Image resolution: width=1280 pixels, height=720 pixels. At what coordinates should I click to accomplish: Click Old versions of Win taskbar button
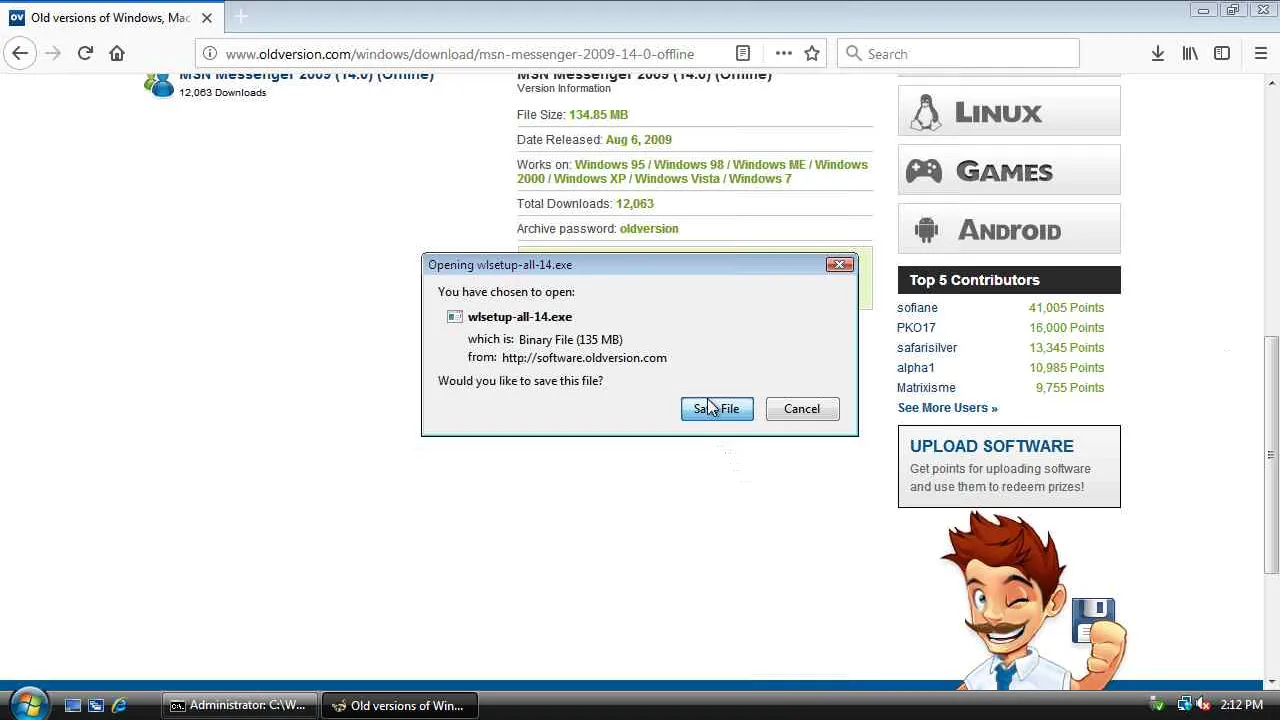click(400, 706)
